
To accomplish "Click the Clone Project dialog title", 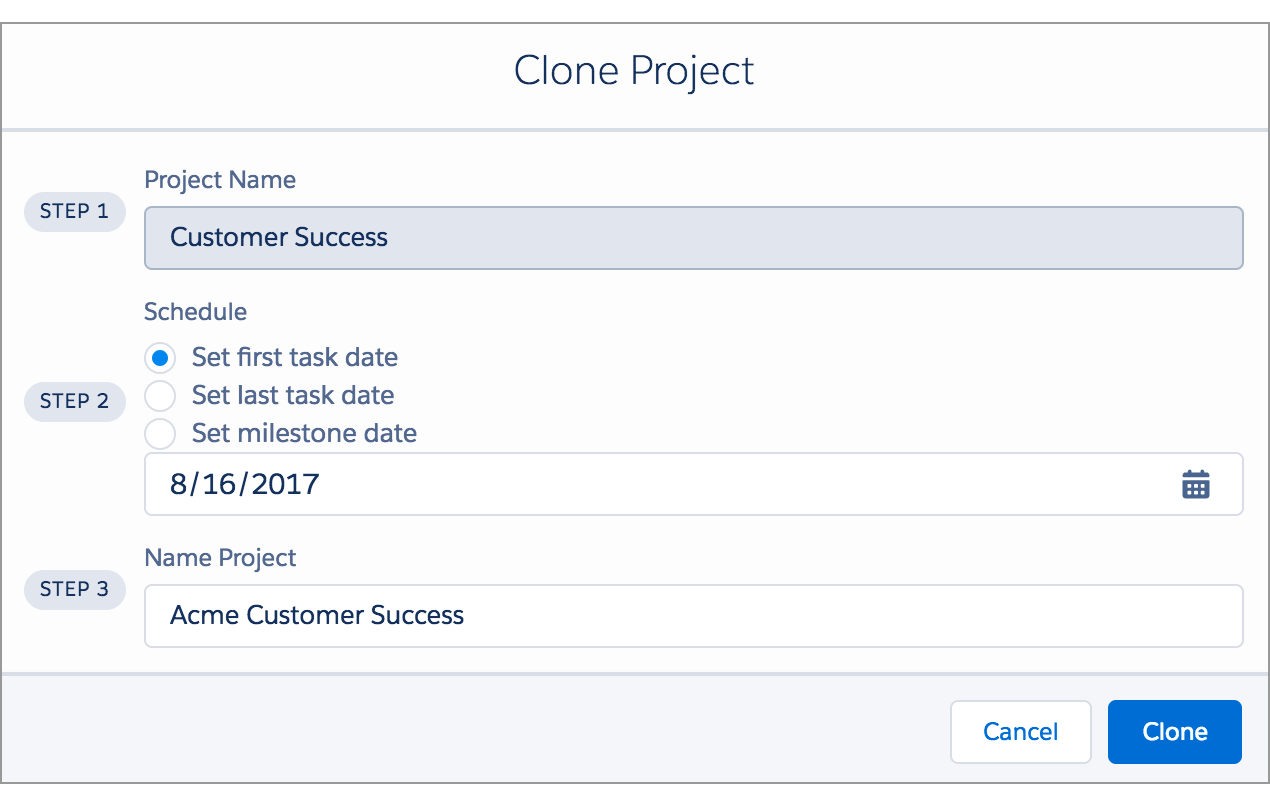I will tap(634, 70).
